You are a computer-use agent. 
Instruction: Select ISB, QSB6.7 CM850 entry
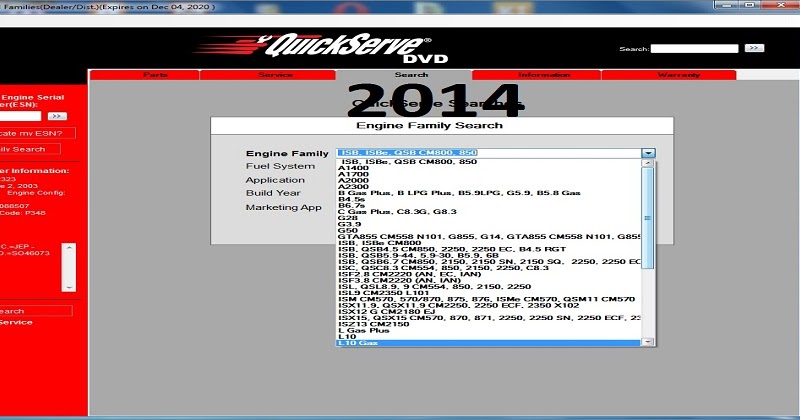(x=489, y=261)
